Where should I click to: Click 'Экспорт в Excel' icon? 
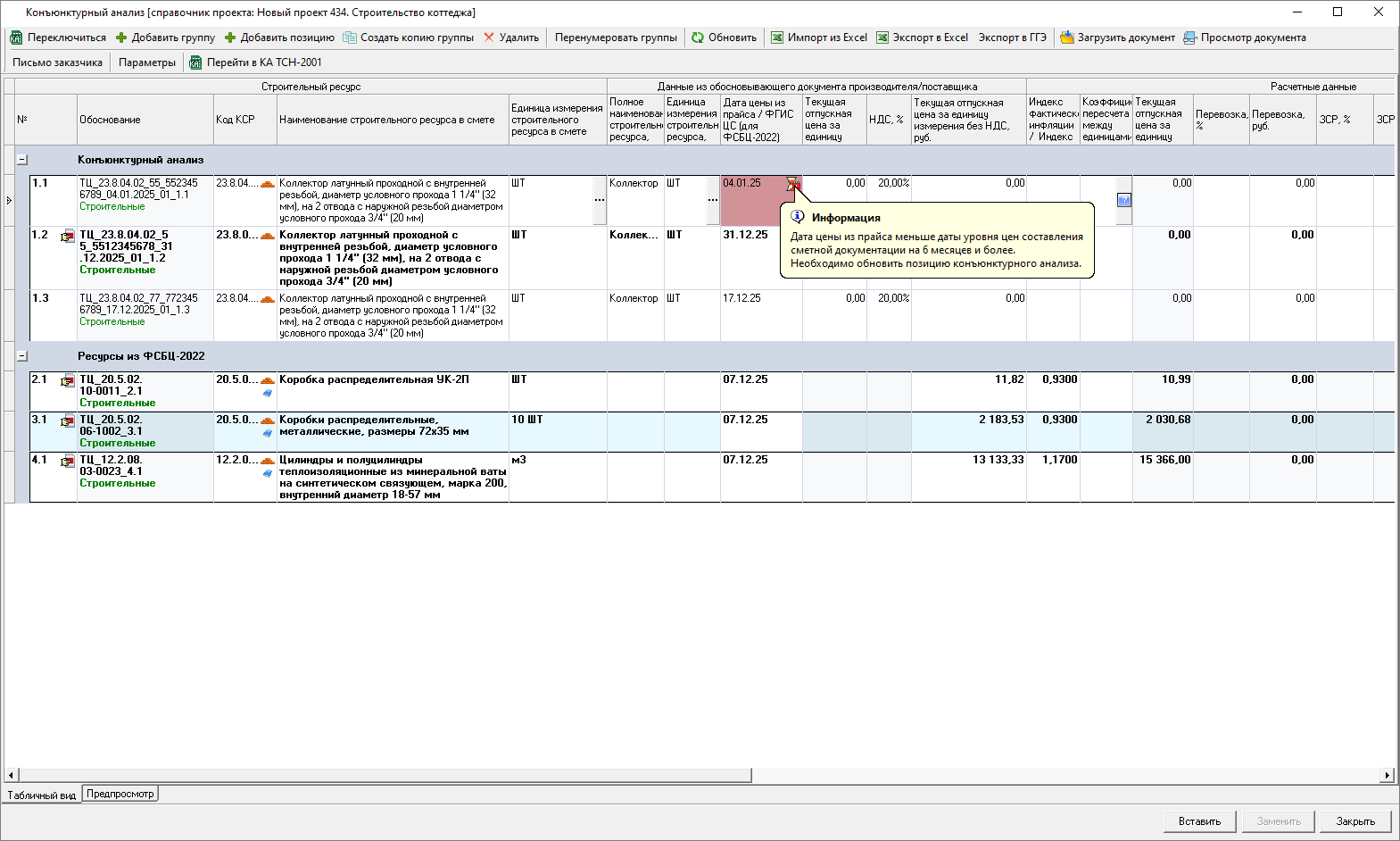pos(882,37)
